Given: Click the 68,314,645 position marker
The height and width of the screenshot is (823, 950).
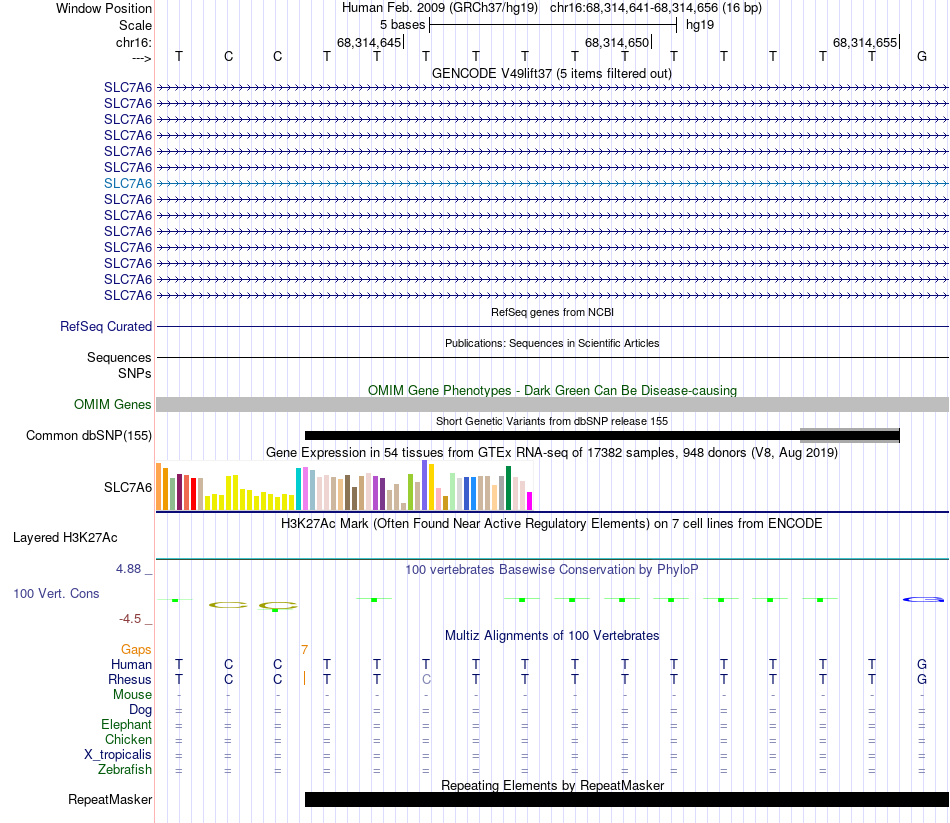Looking at the screenshot, I should click(x=369, y=42).
